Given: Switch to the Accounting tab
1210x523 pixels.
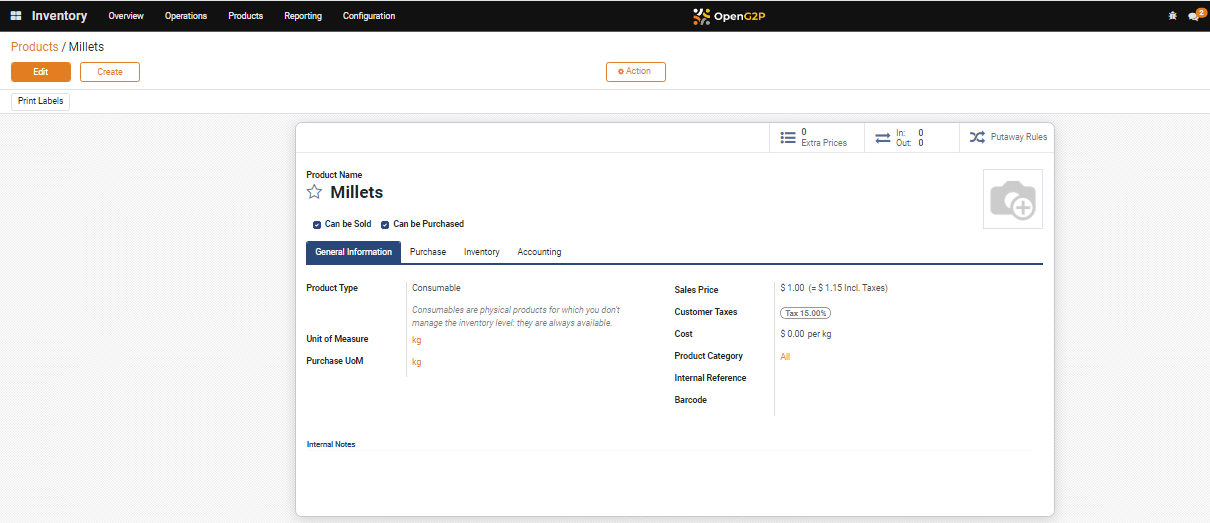Looking at the screenshot, I should 539,252.
